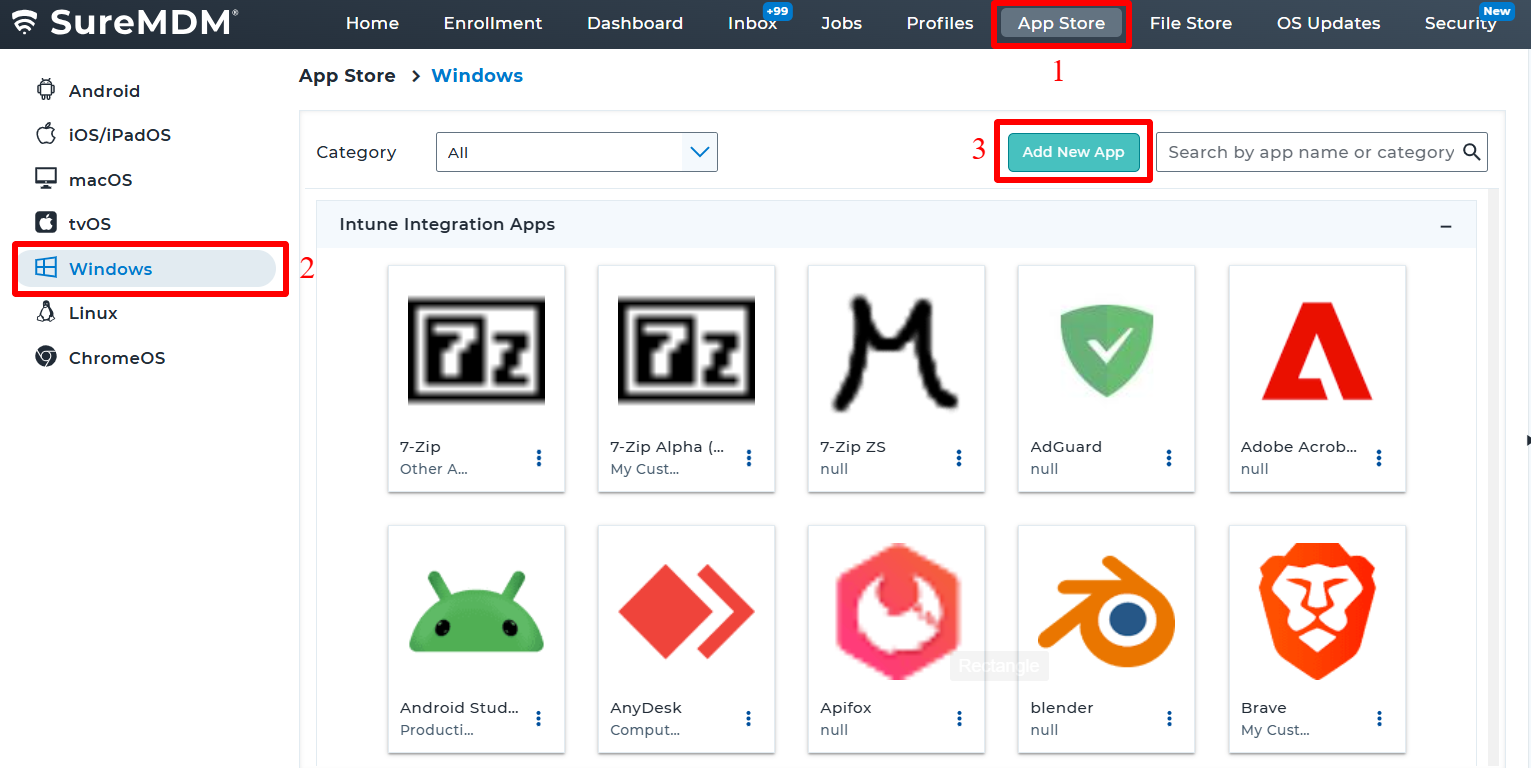The image size is (1531, 768).
Task: Open the Dashboard tab
Action: 635,23
